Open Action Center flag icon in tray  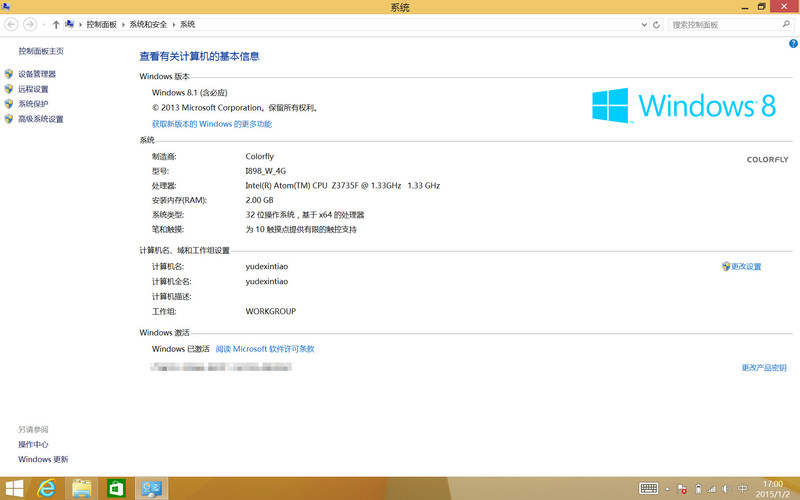coord(682,489)
